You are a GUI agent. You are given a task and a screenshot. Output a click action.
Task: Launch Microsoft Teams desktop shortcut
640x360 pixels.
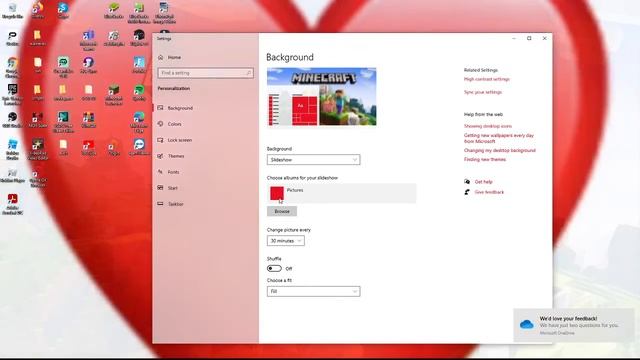click(88, 40)
